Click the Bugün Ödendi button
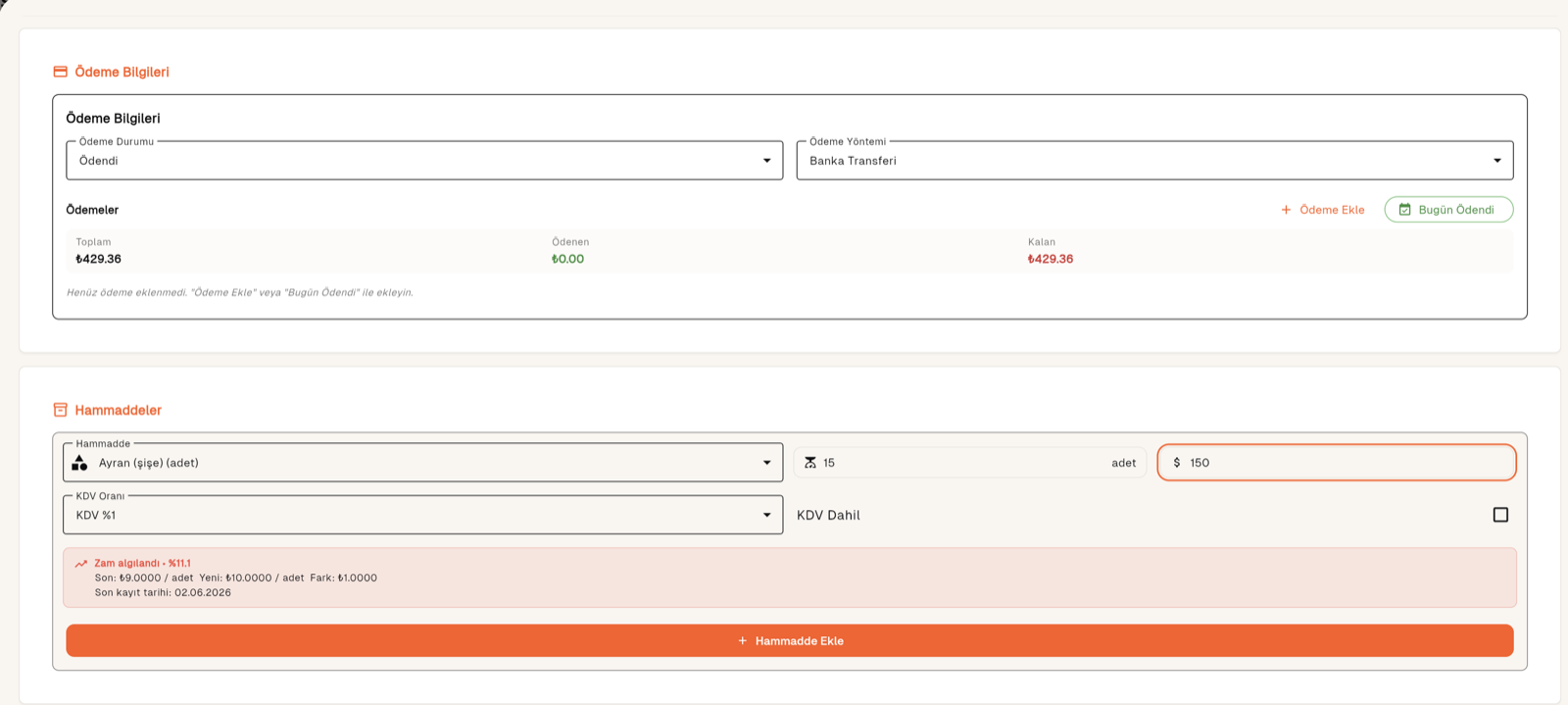This screenshot has height=705, width=1568. click(x=1448, y=210)
